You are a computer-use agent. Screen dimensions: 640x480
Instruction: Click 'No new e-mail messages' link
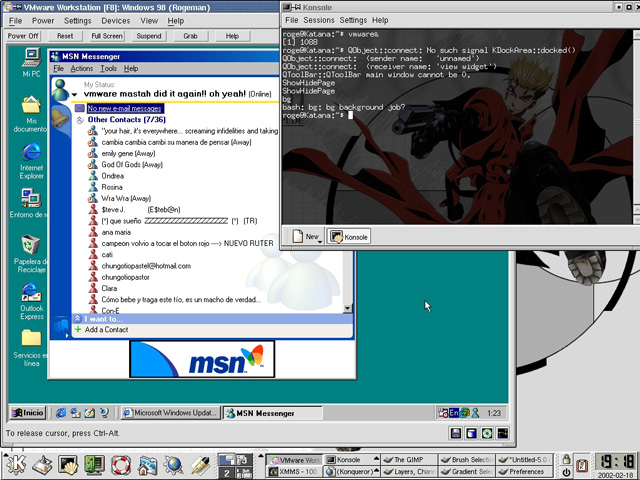pos(124,109)
